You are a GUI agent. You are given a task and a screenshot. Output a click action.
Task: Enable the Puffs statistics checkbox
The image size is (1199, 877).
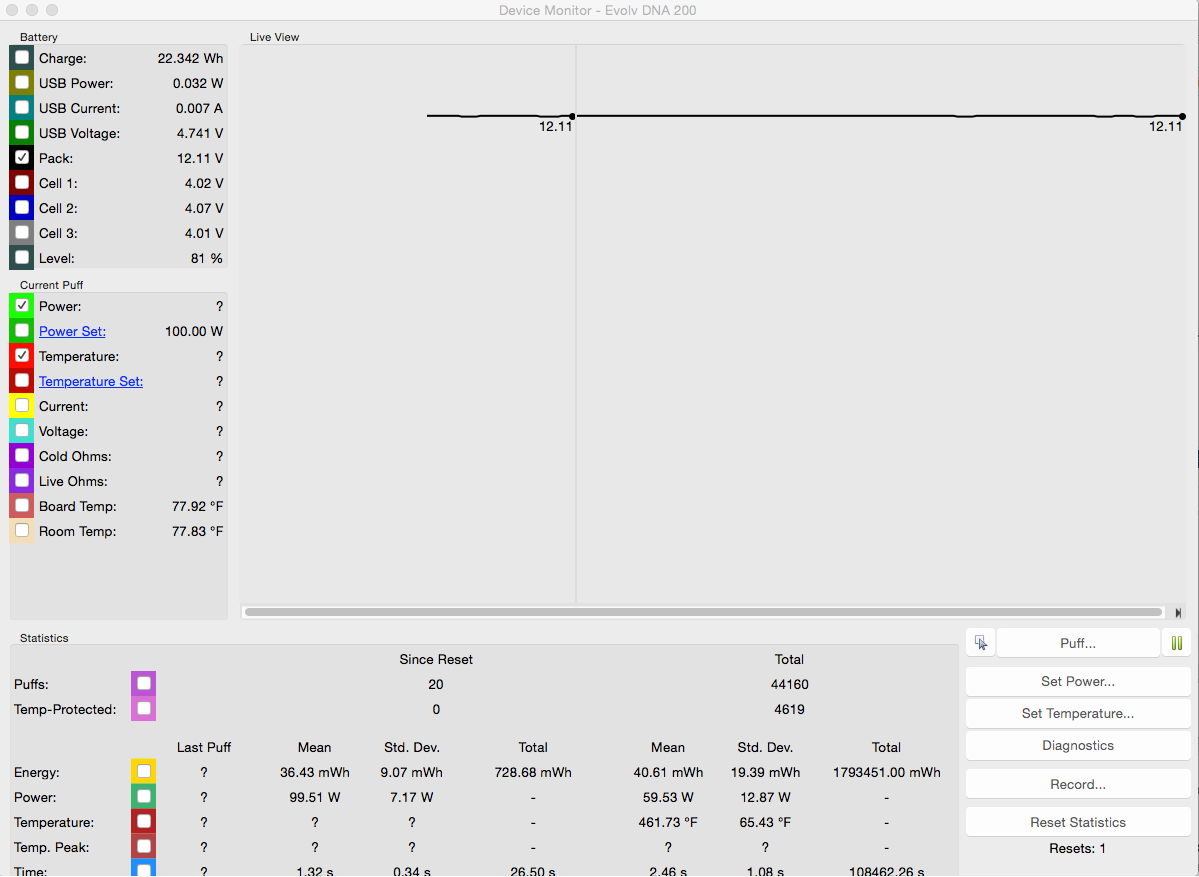pyautogui.click(x=144, y=683)
